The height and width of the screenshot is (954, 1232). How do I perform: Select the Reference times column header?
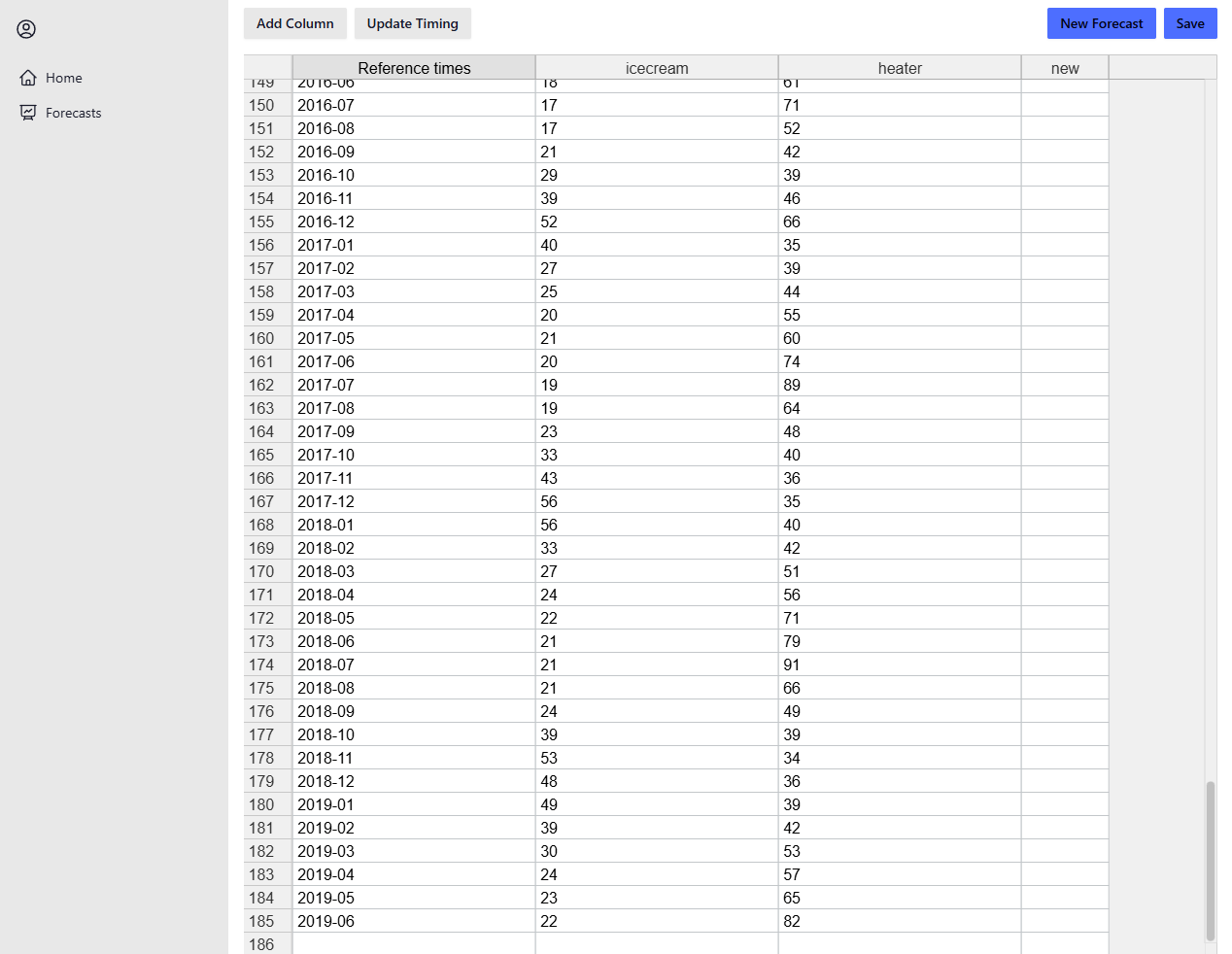[x=414, y=68]
